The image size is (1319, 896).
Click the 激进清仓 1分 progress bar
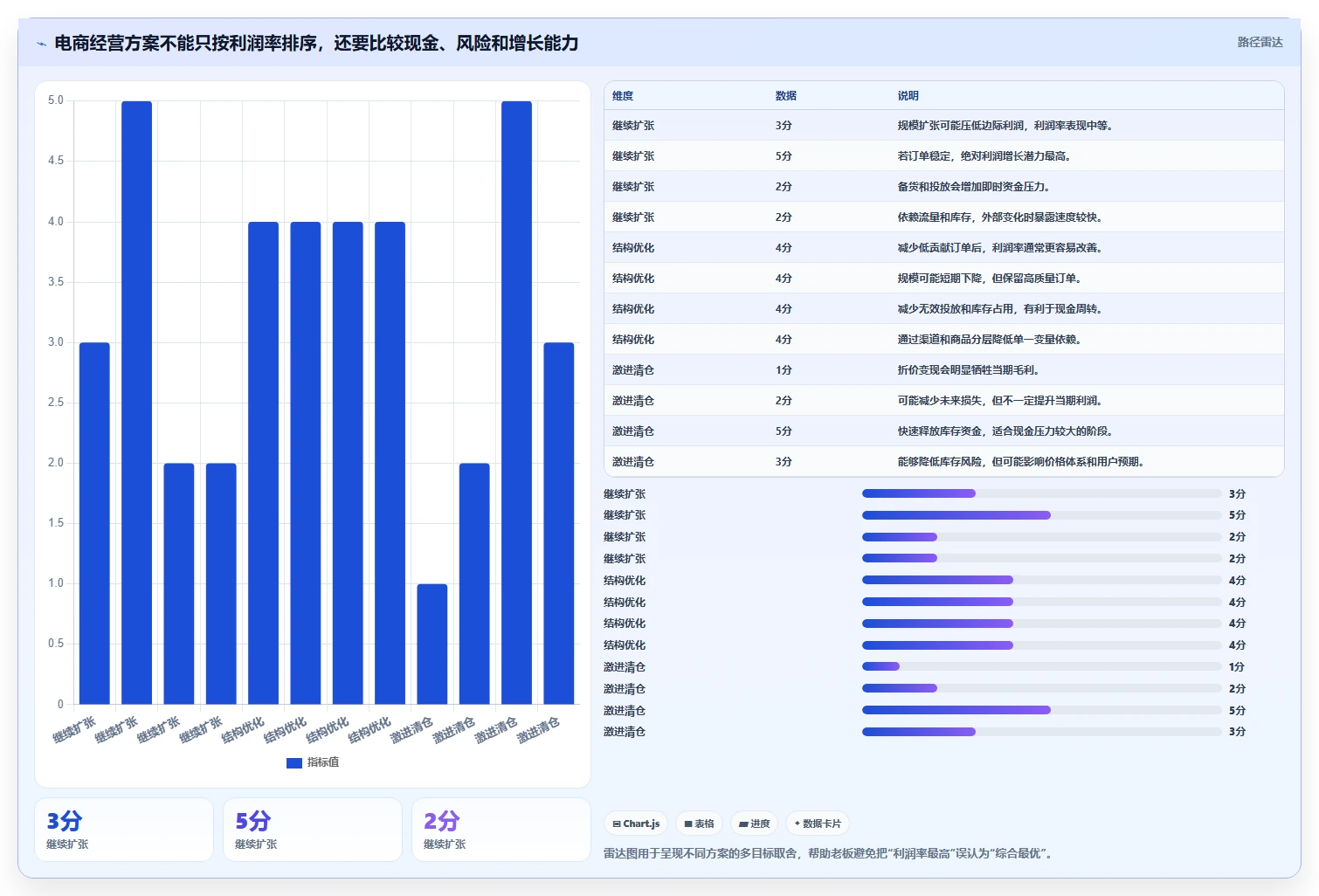tap(1041, 666)
